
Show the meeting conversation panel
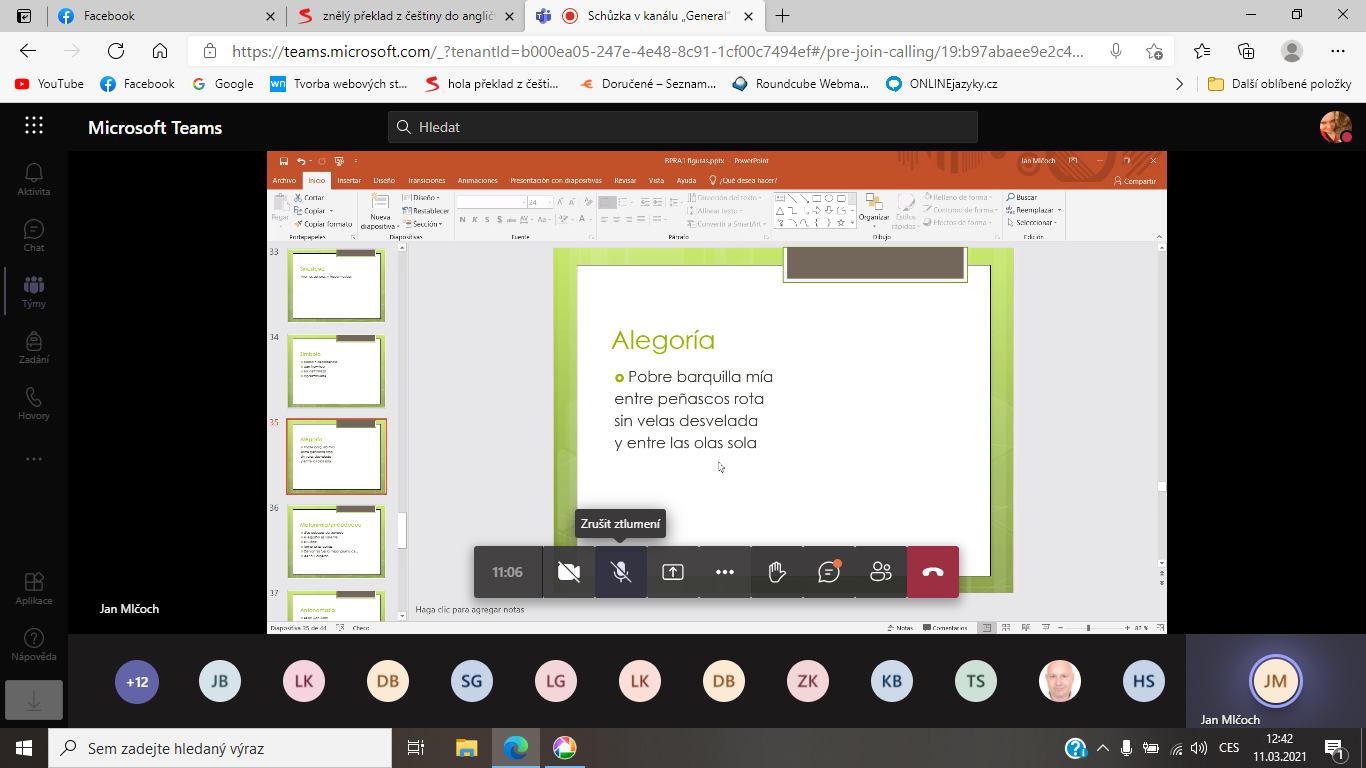[829, 572]
